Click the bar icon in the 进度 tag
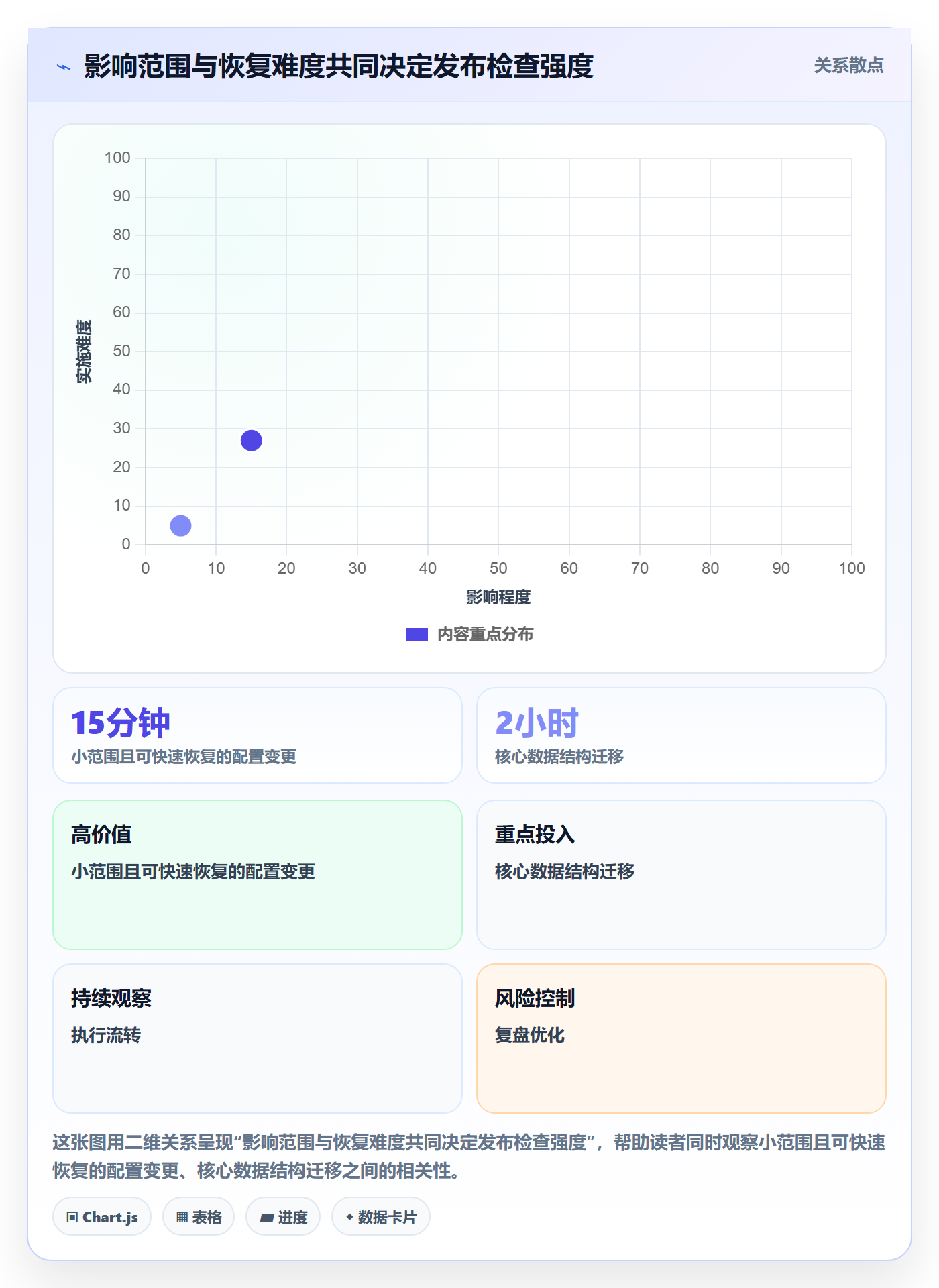939x1288 pixels. click(266, 1218)
